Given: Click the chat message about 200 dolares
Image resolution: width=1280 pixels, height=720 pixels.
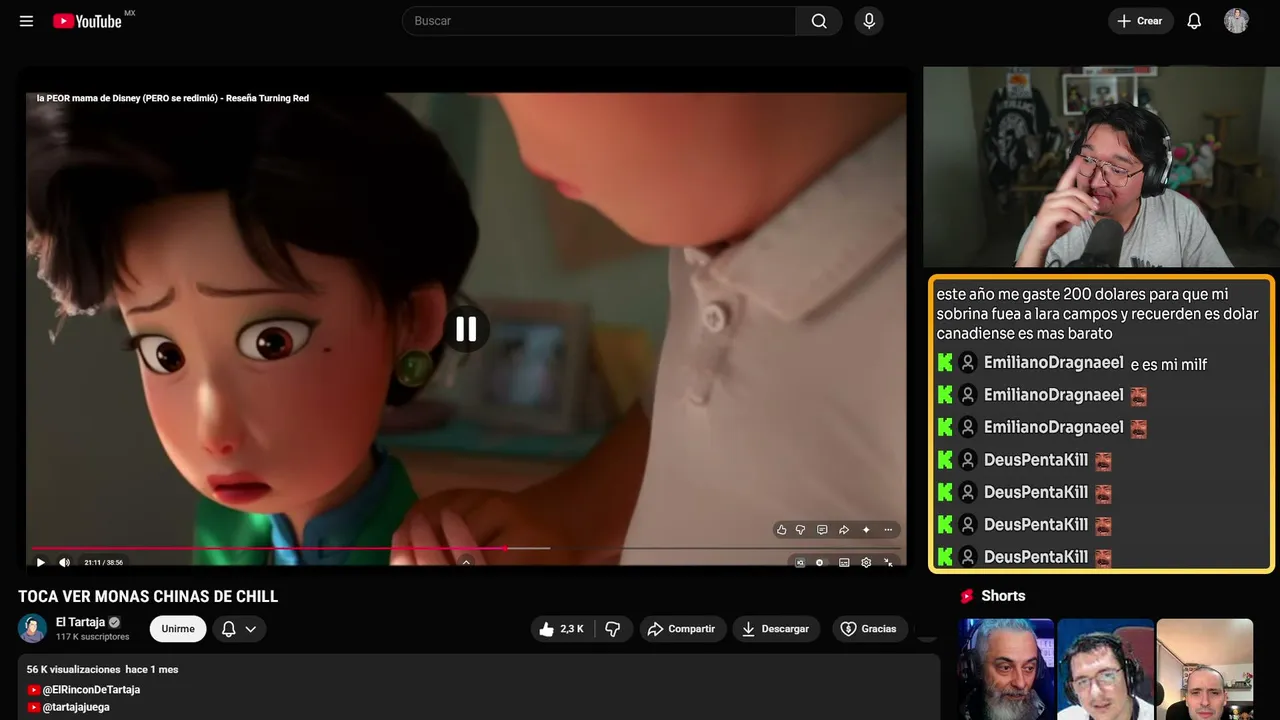Looking at the screenshot, I should pyautogui.click(x=1098, y=314).
